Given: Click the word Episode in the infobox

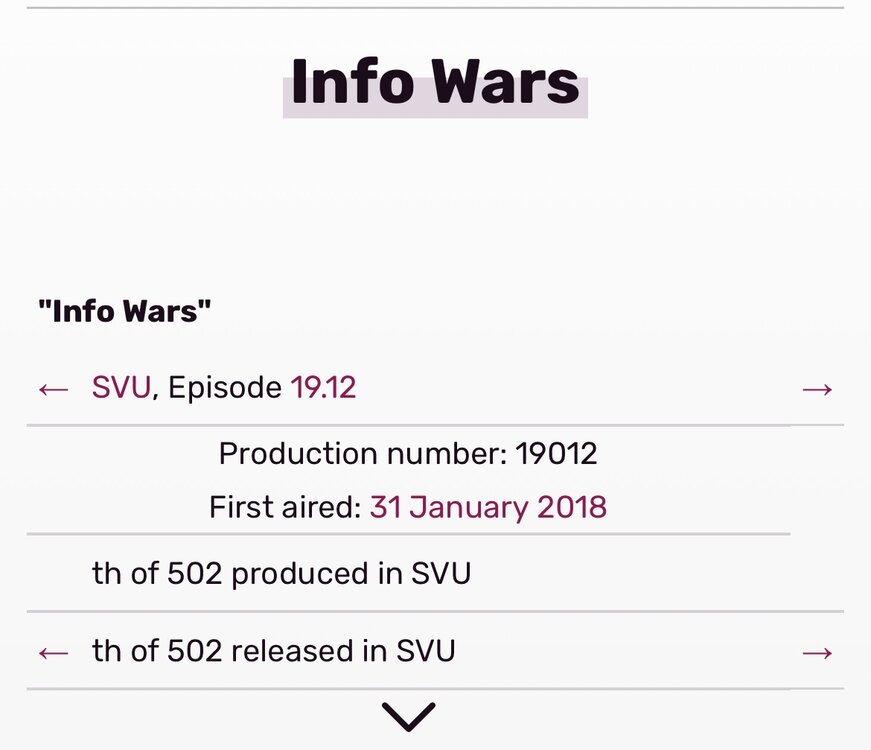Looking at the screenshot, I should click(224, 388).
